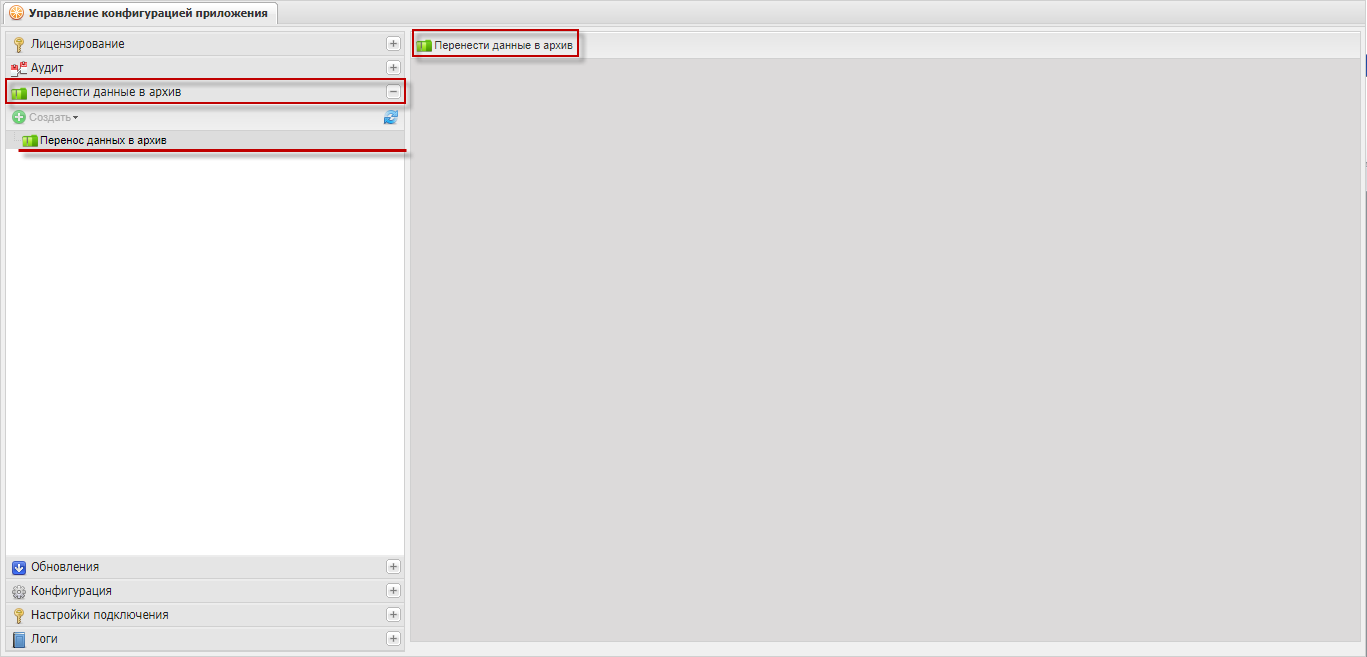Click the Аудит section icon
1367x657 pixels.
pos(18,68)
